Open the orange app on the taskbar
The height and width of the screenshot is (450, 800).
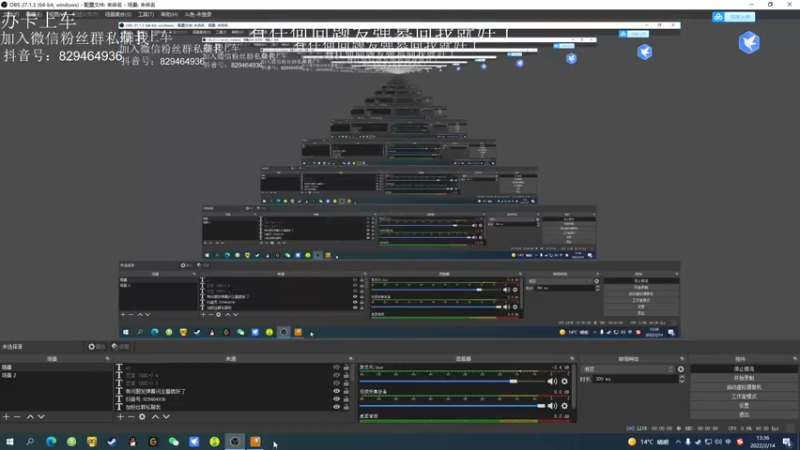255,441
